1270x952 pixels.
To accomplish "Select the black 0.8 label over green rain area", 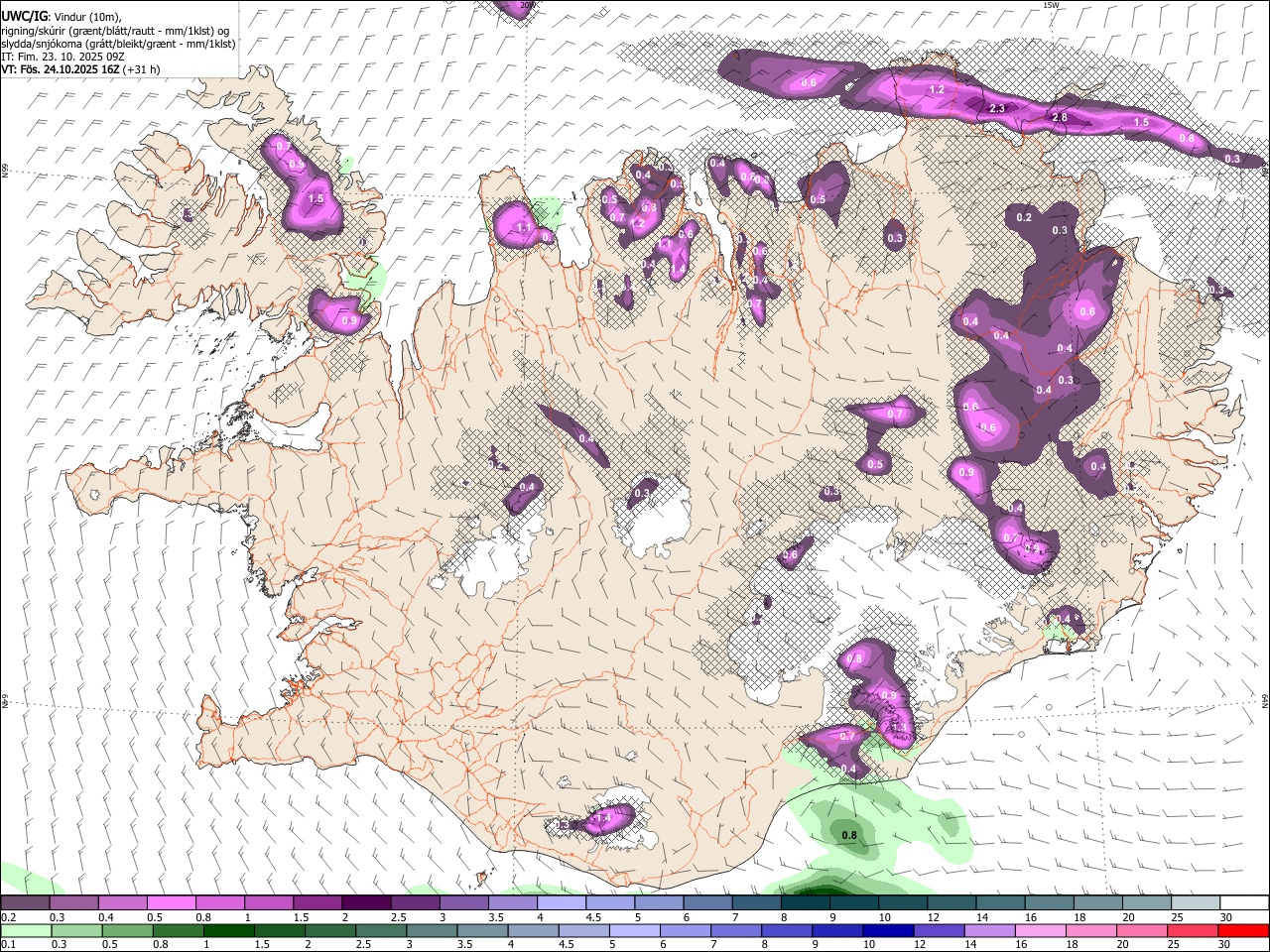I will tap(849, 835).
